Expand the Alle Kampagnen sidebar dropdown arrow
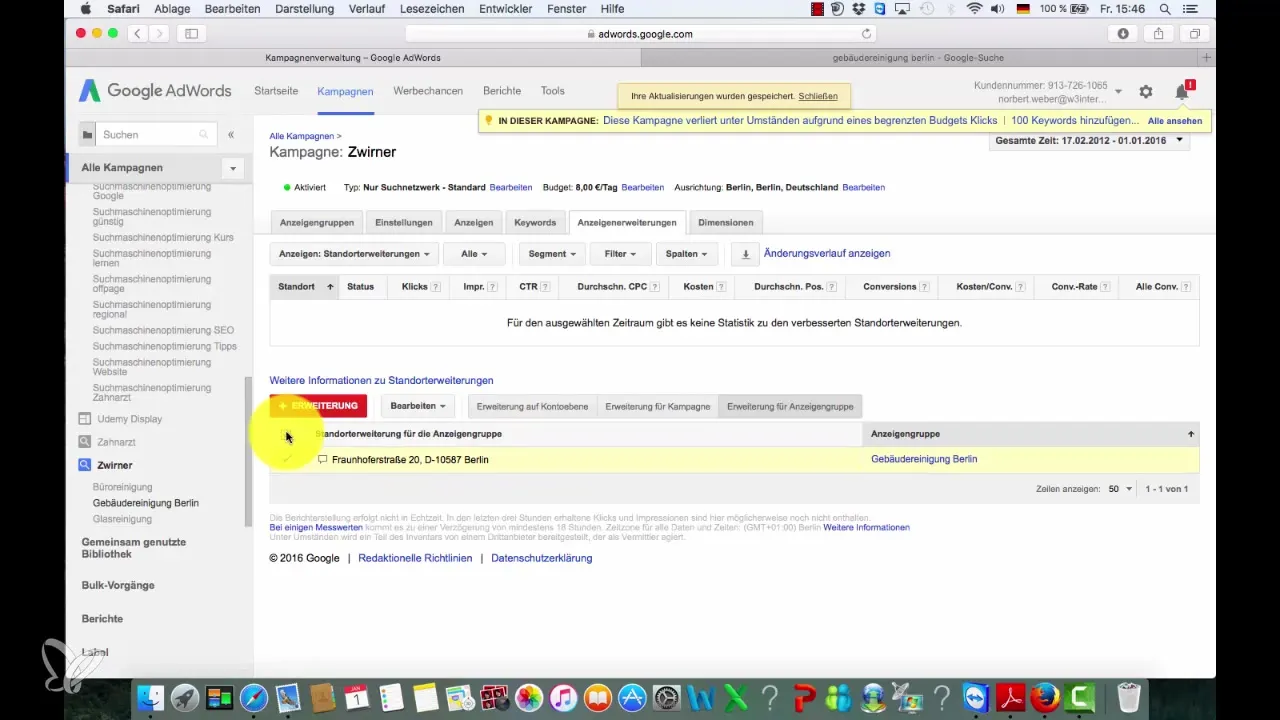Viewport: 1280px width, 720px height. click(x=233, y=168)
